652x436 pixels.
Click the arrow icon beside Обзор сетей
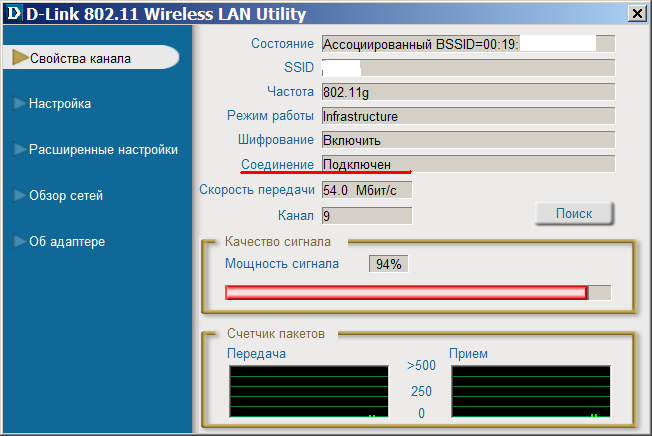pos(20,195)
